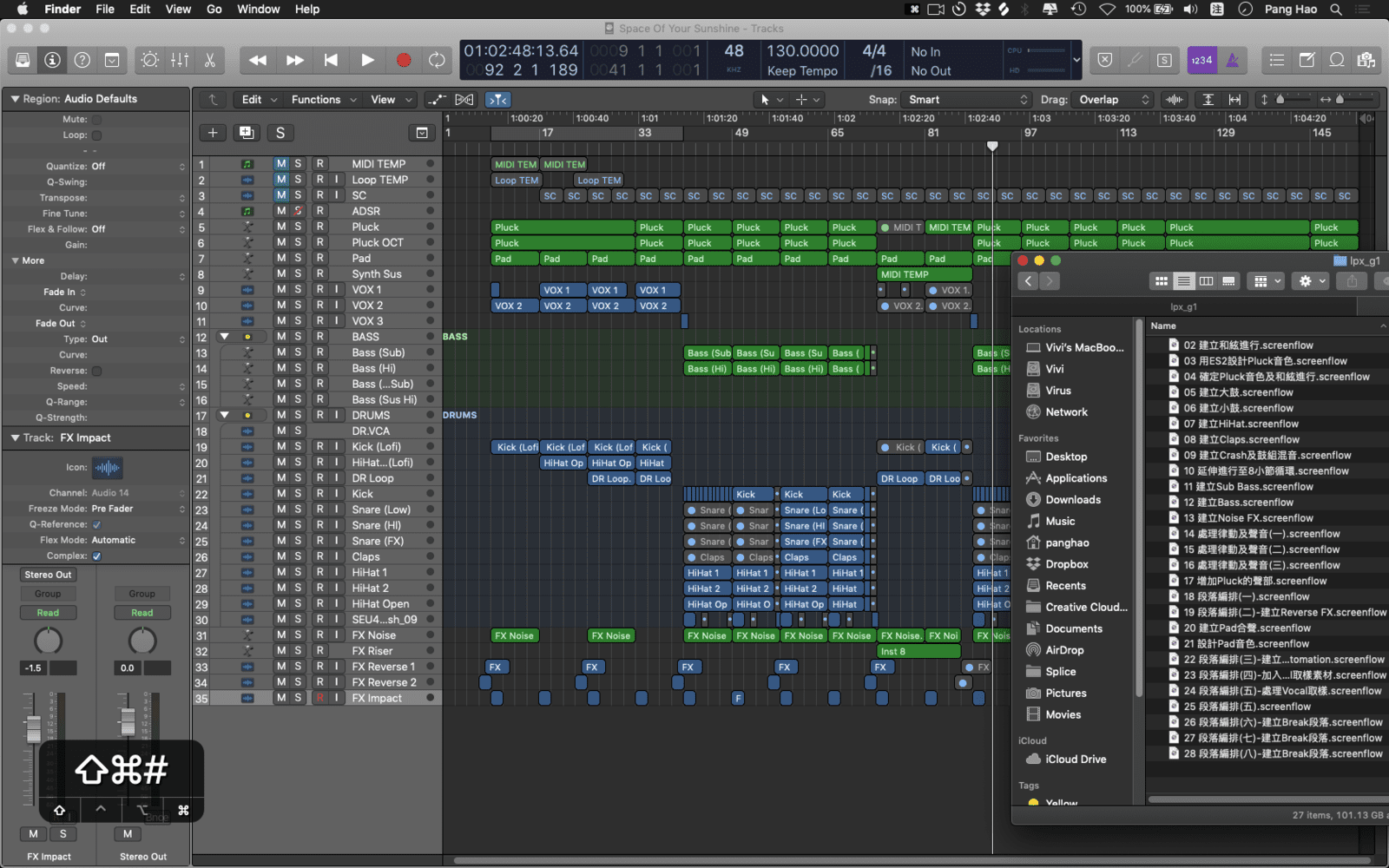Open List Editors icon

[x=1276, y=60]
